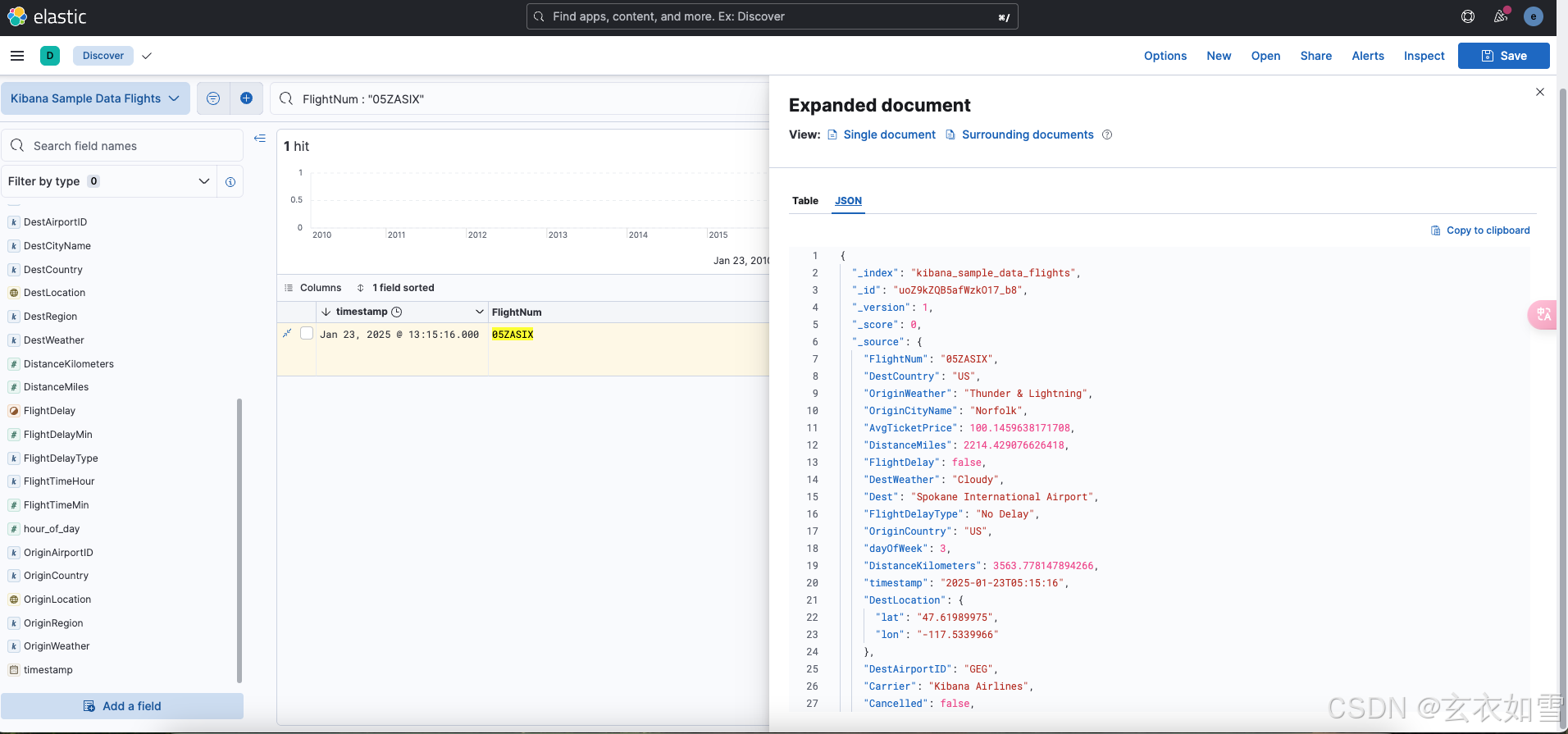
Task: Switch to the Table tab
Action: pyautogui.click(x=805, y=201)
